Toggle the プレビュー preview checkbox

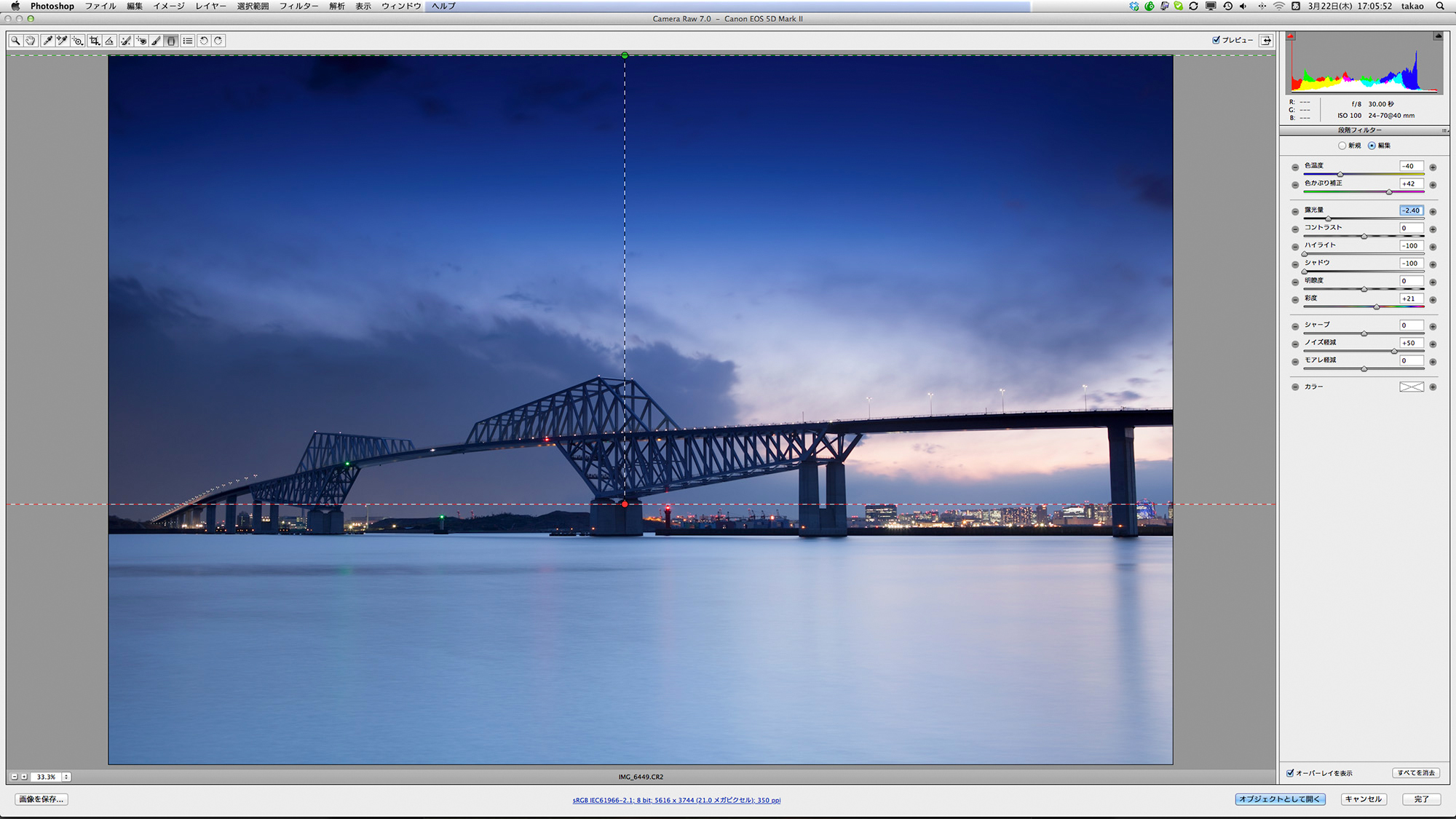(1216, 40)
